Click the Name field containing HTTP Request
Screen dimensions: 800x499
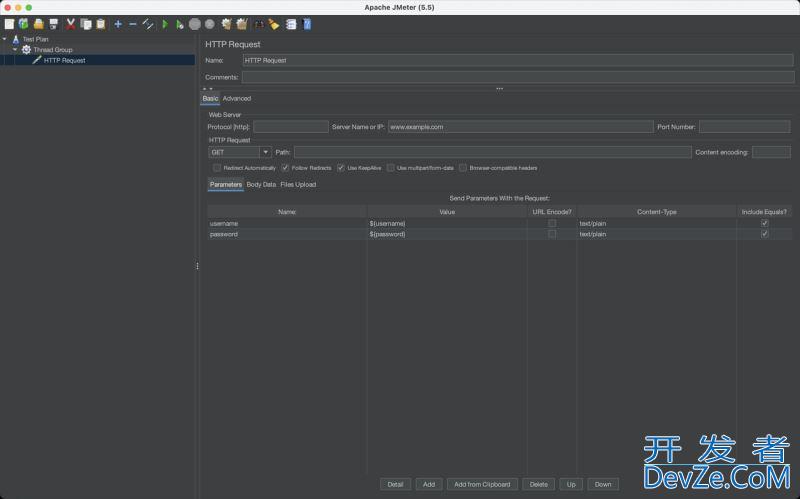(x=518, y=60)
